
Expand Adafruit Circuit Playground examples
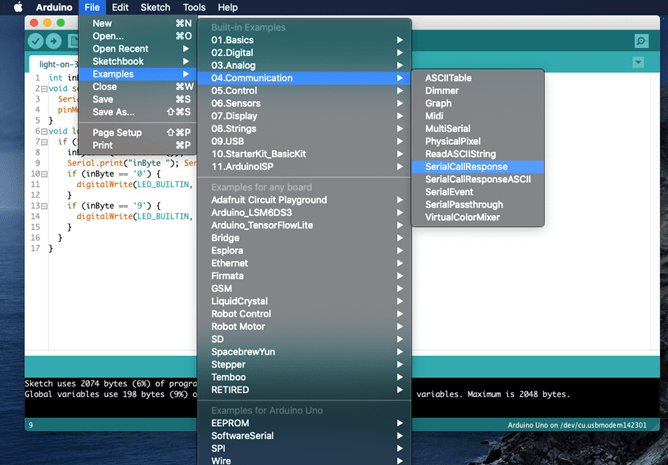click(304, 200)
